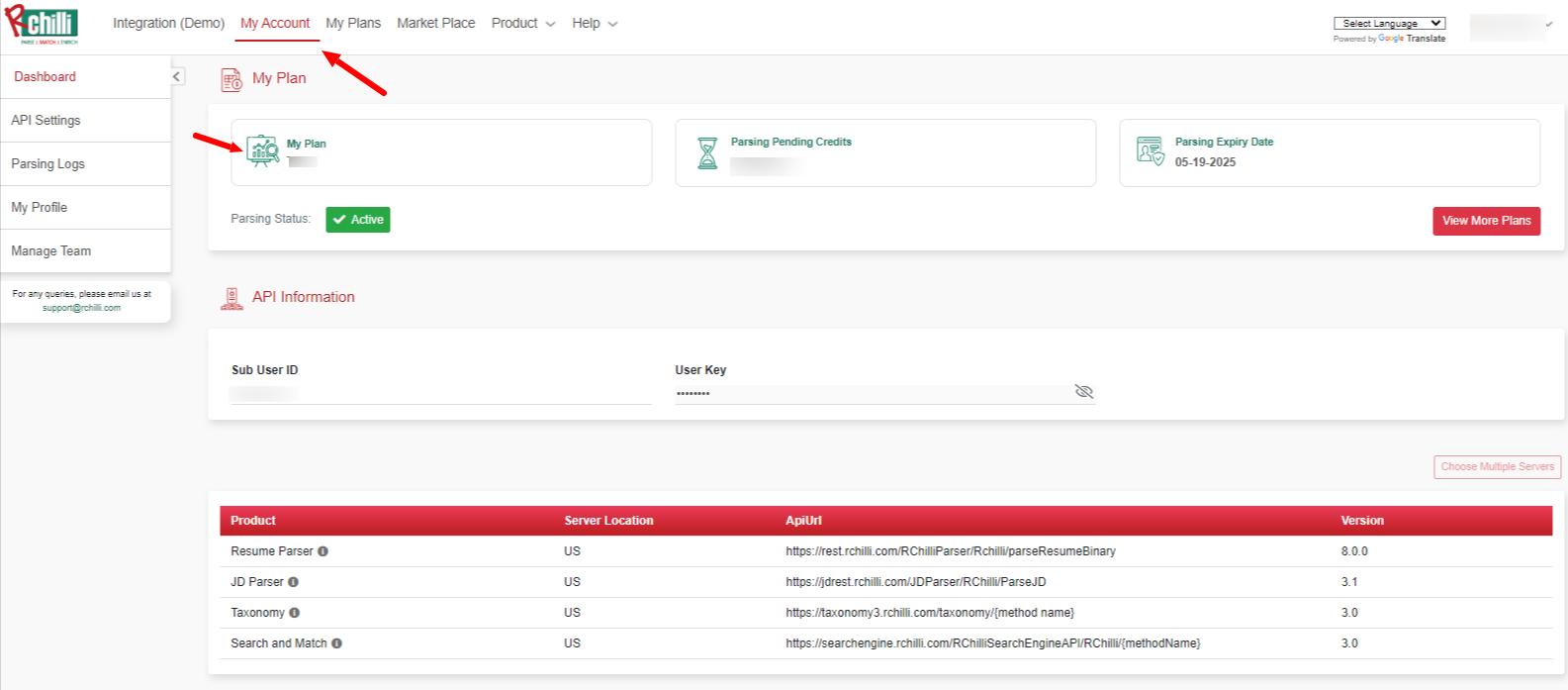1568x690 pixels.
Task: Expand the Product menu
Action: coord(523,23)
